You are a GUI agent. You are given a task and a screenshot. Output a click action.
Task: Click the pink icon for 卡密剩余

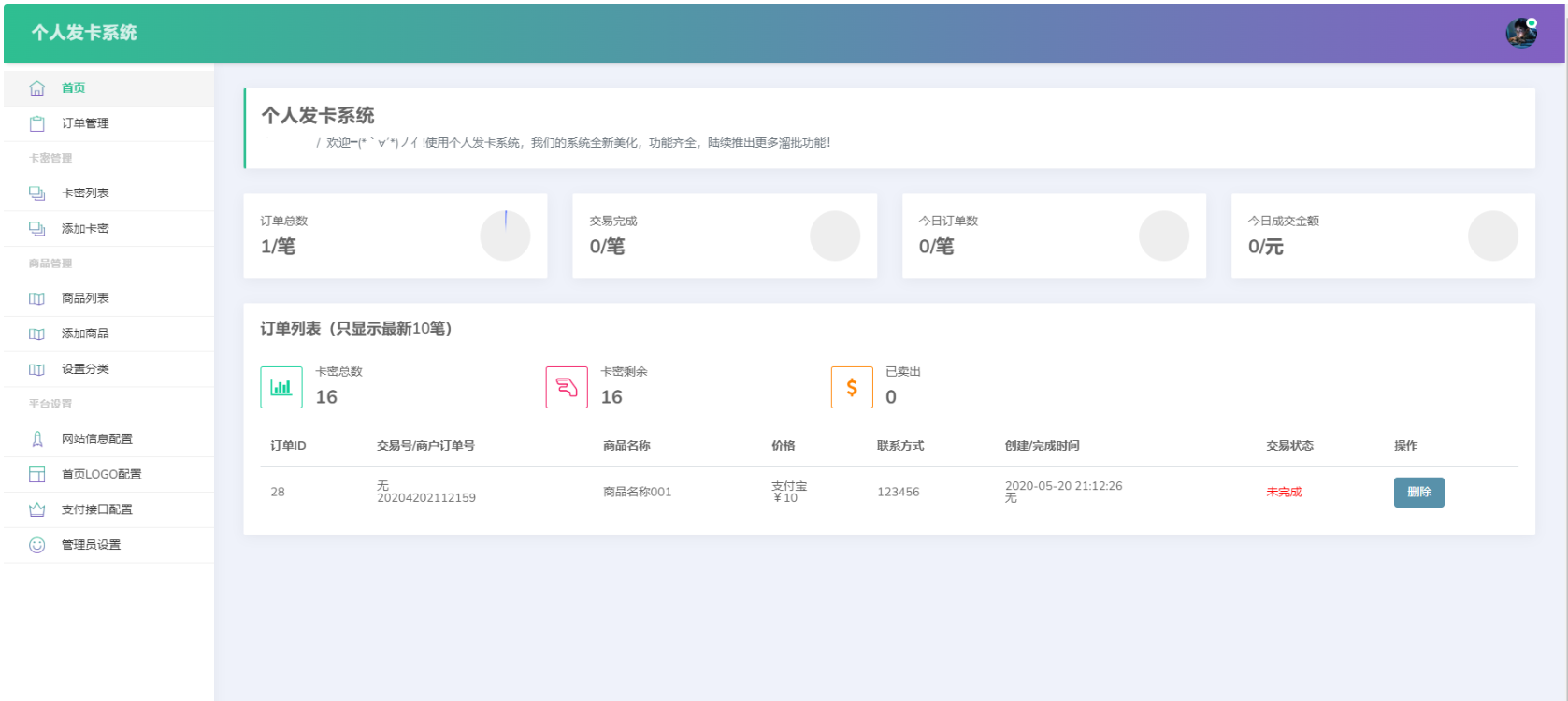point(567,387)
